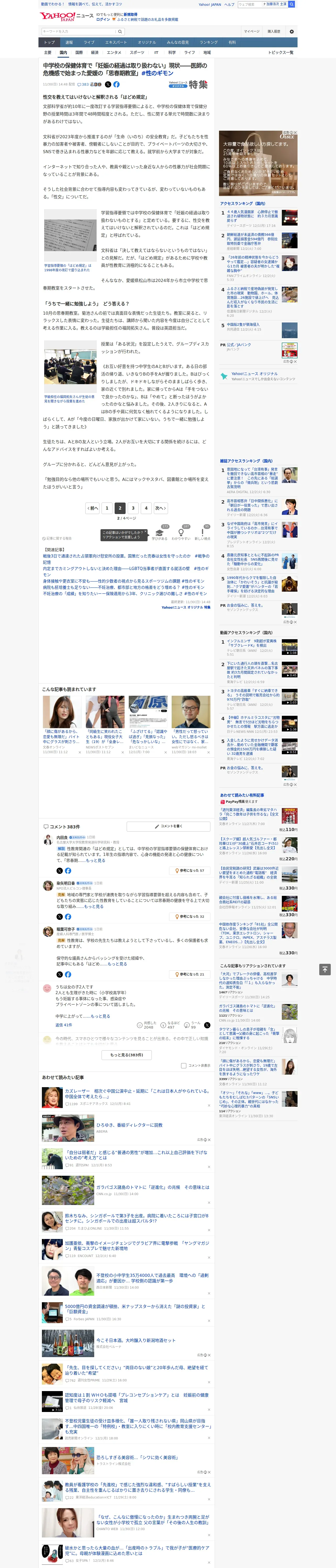The height and width of the screenshot is (1568, 336).
Task: Open the ガラパゴス諸島のトマト article
Action: 153,1187
